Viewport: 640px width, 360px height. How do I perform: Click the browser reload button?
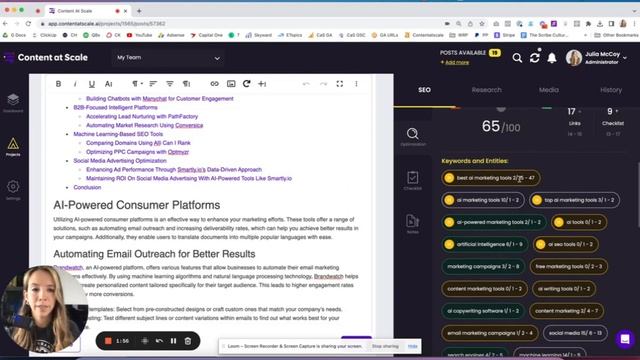pos(28,24)
